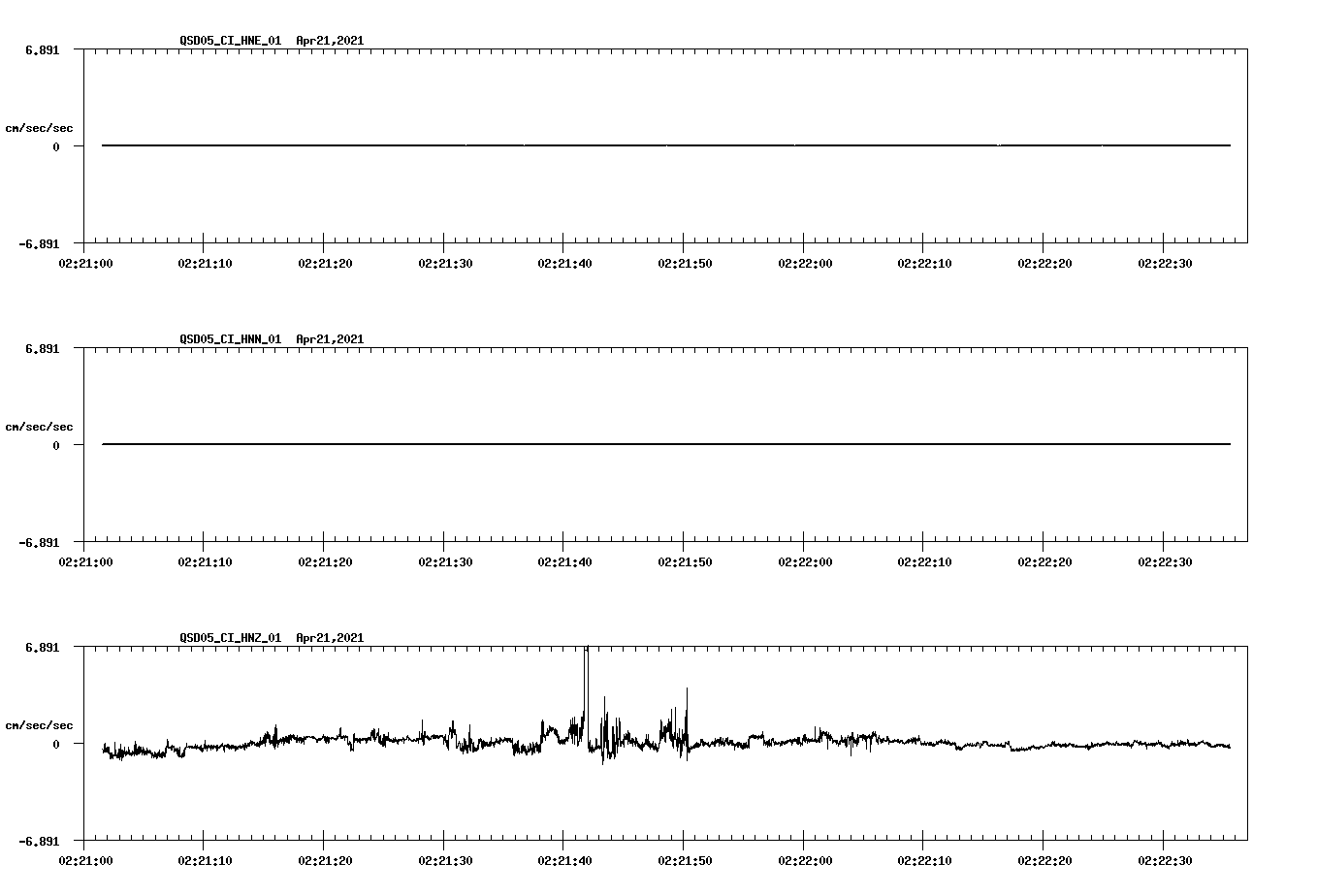
Task: Click the 02:21:50 tick on bottom axis
Action: click(684, 859)
